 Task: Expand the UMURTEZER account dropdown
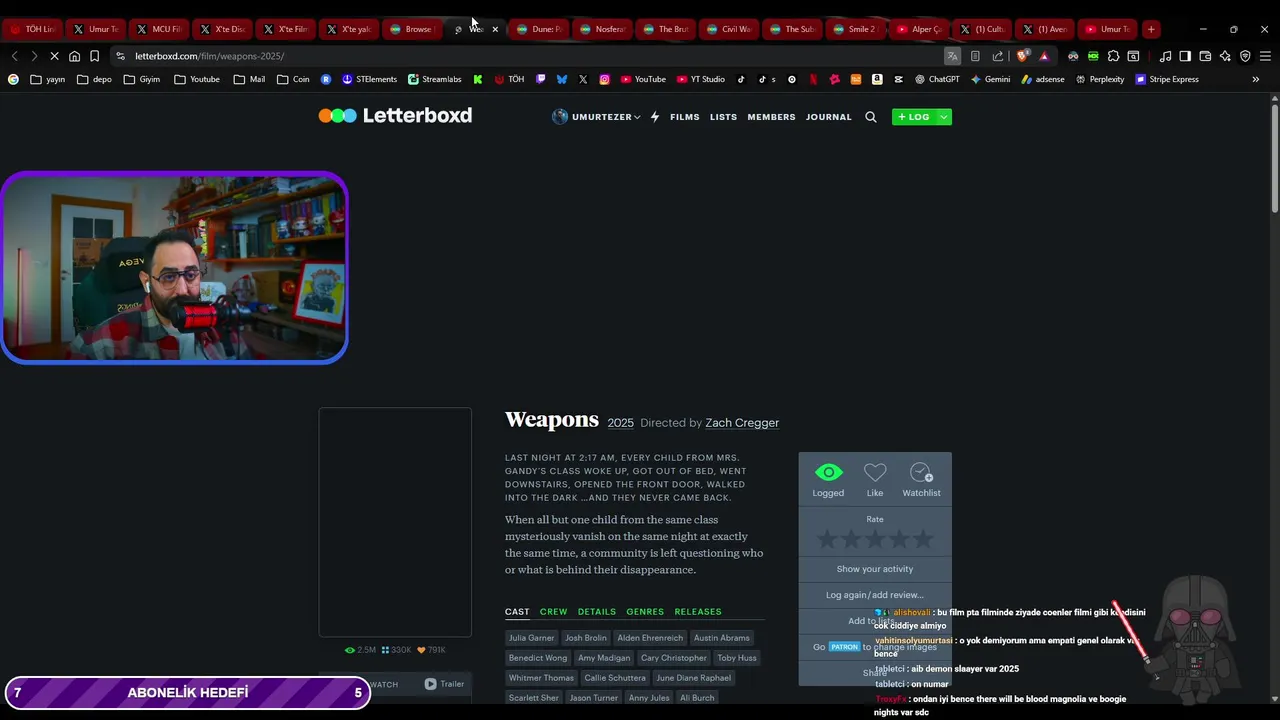pos(597,117)
